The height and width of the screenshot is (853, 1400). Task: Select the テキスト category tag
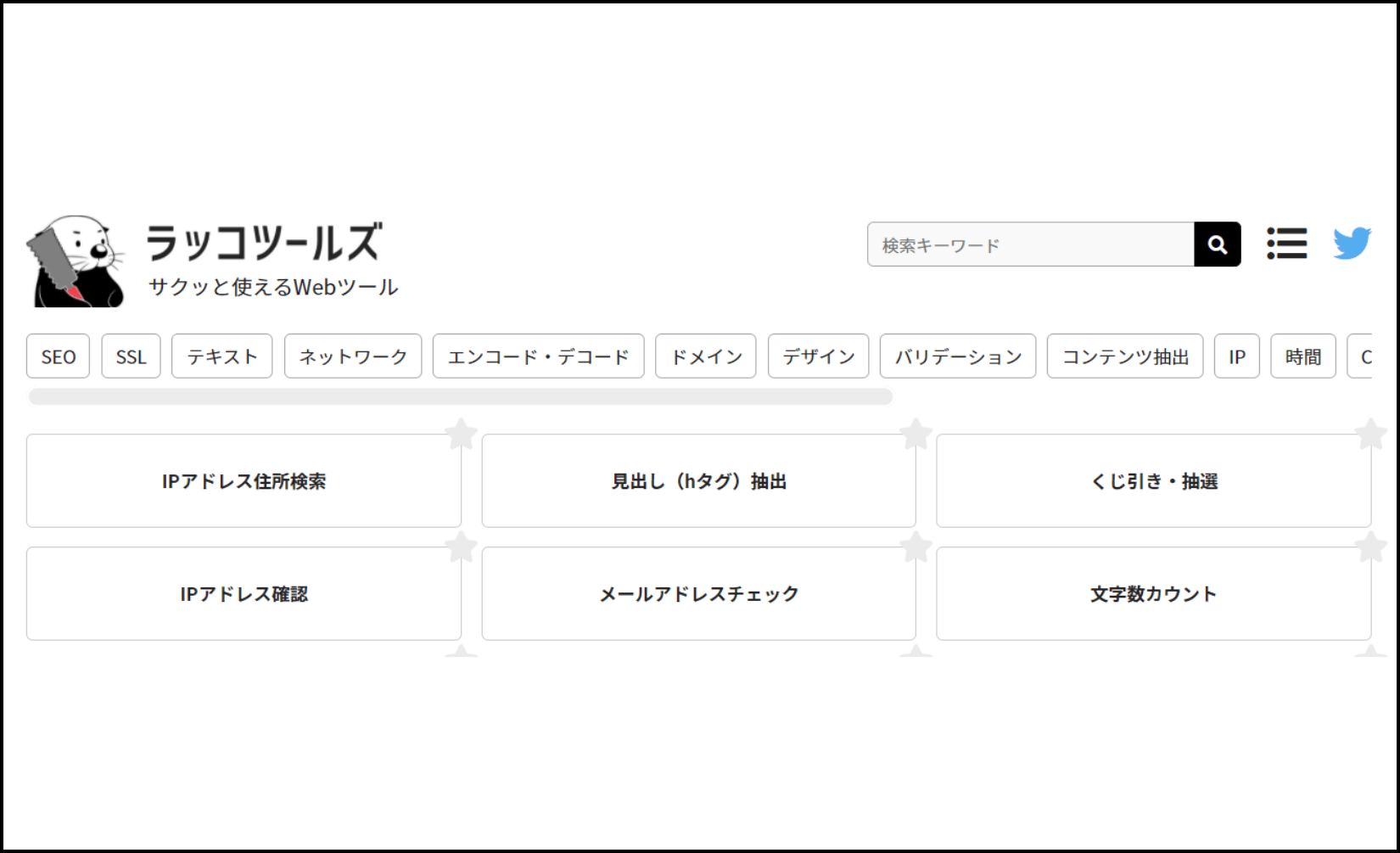pos(222,356)
